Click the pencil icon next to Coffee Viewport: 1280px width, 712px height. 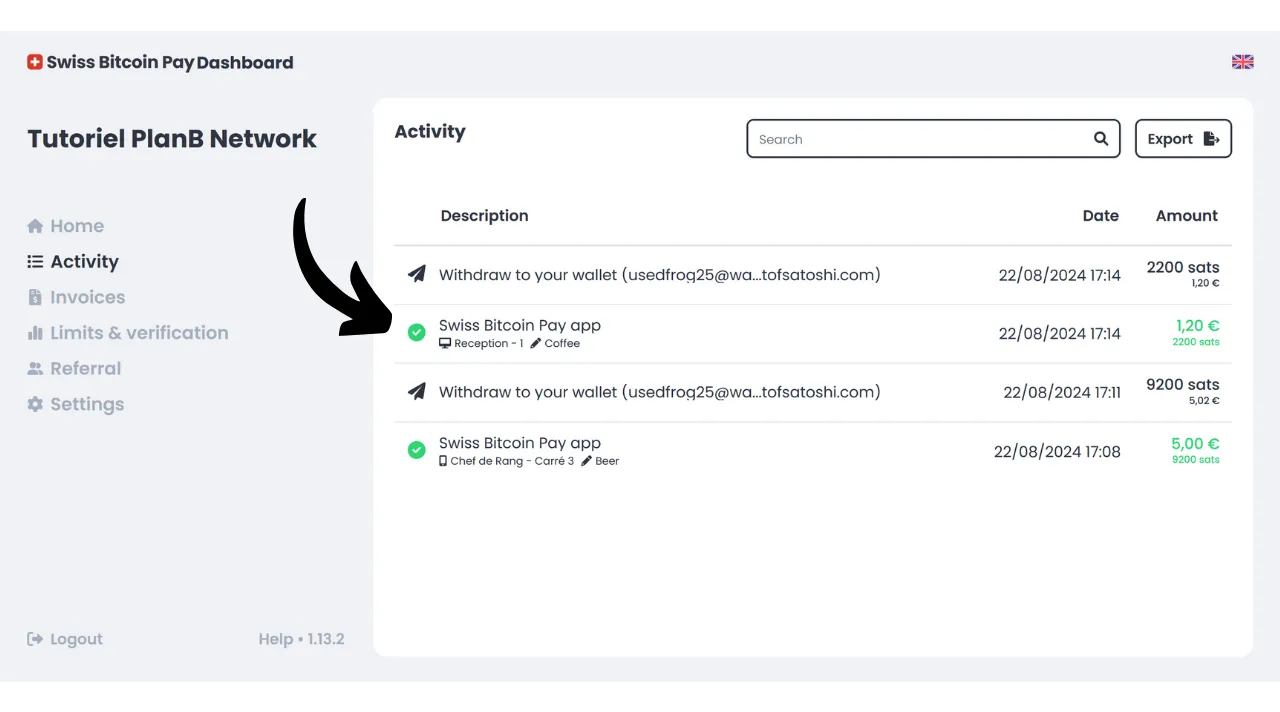tap(535, 343)
